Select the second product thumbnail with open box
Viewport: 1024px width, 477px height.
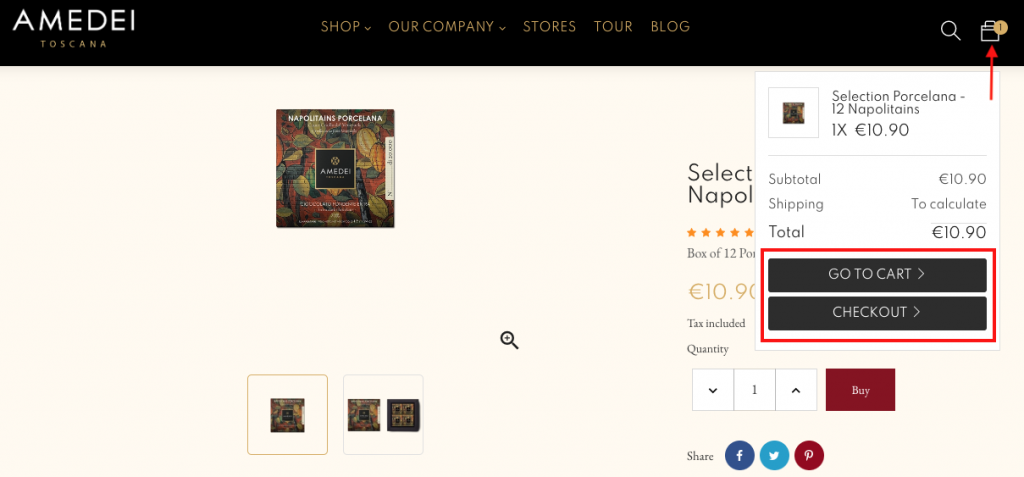point(383,414)
